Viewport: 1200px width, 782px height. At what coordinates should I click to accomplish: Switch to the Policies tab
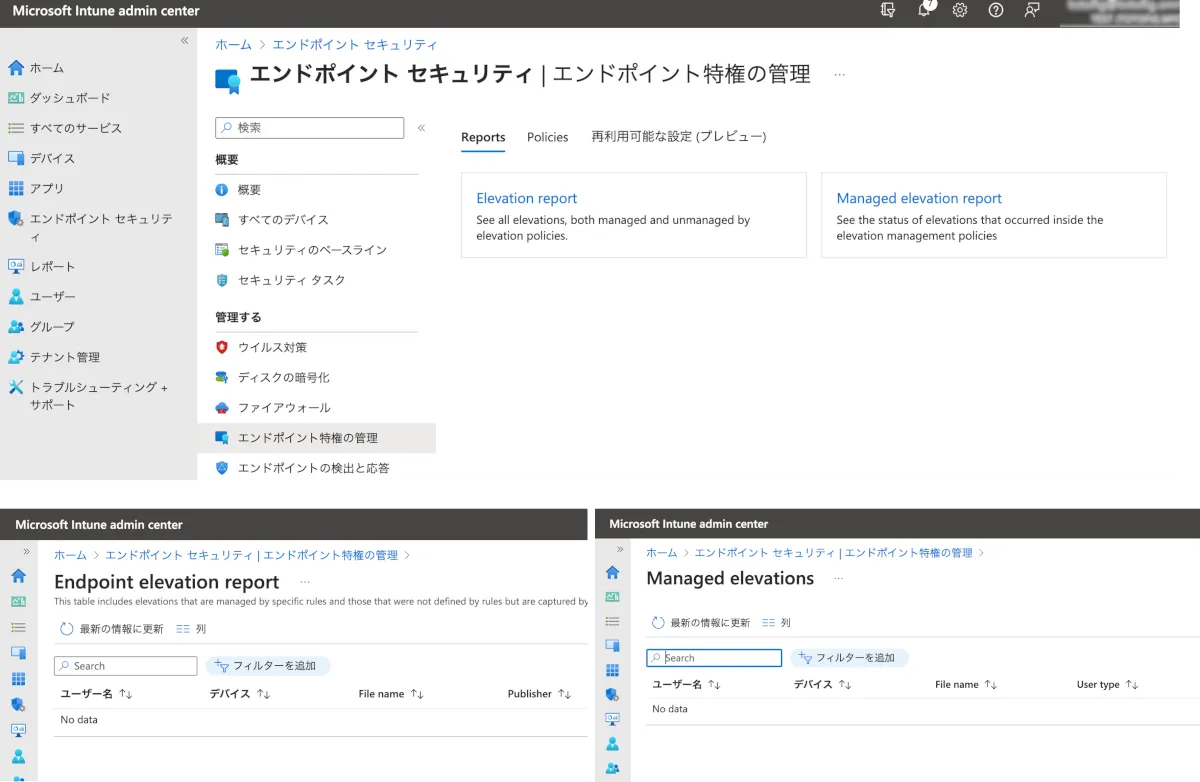[547, 137]
